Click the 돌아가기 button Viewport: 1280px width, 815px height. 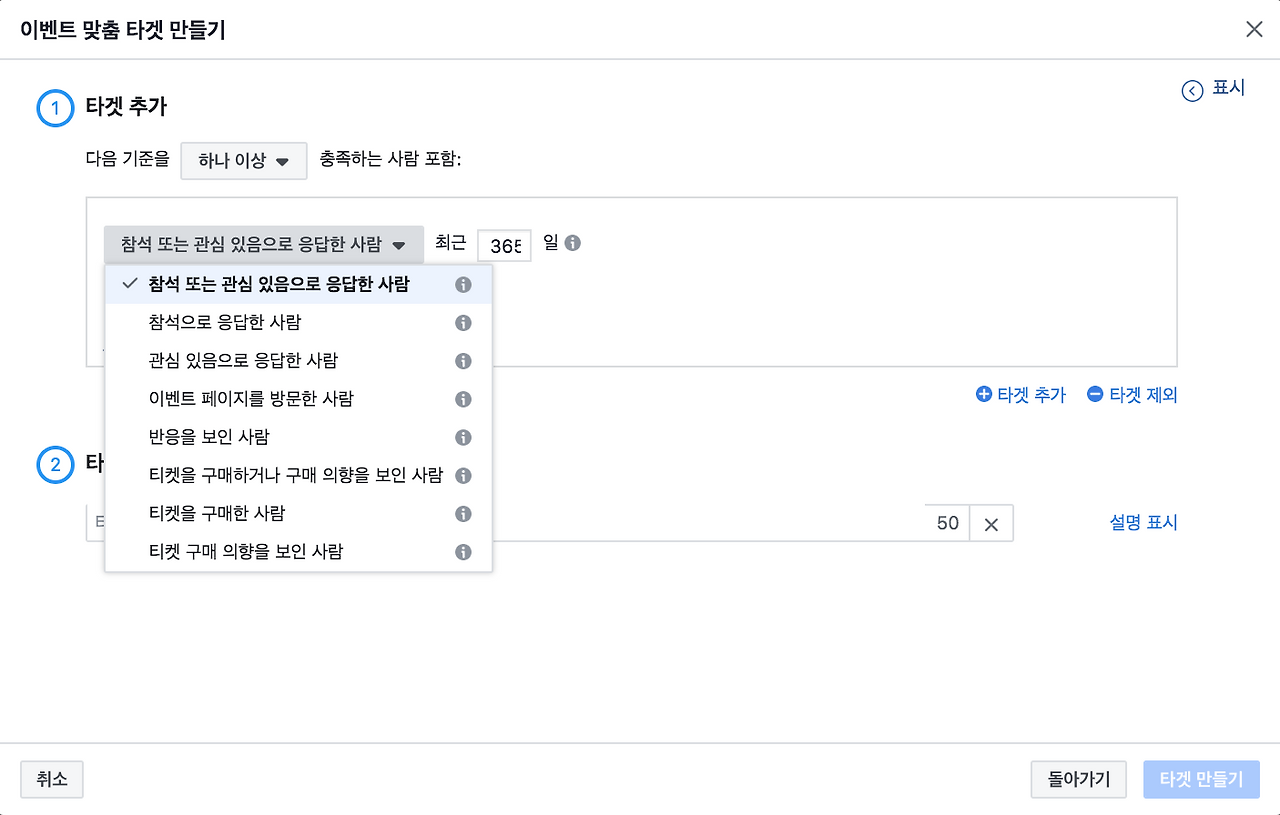[1078, 779]
